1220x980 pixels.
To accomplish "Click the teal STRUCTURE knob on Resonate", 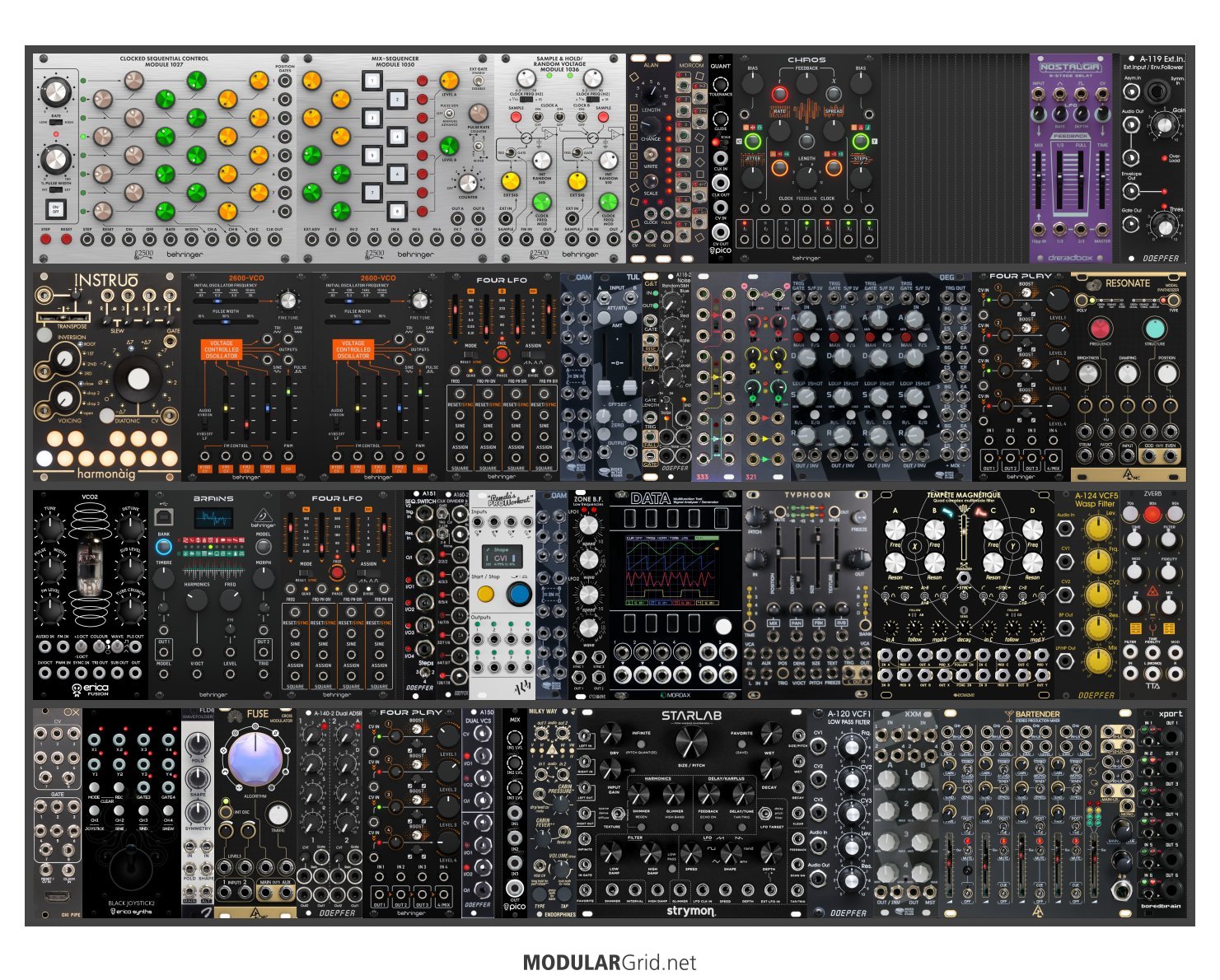I will click(1155, 328).
